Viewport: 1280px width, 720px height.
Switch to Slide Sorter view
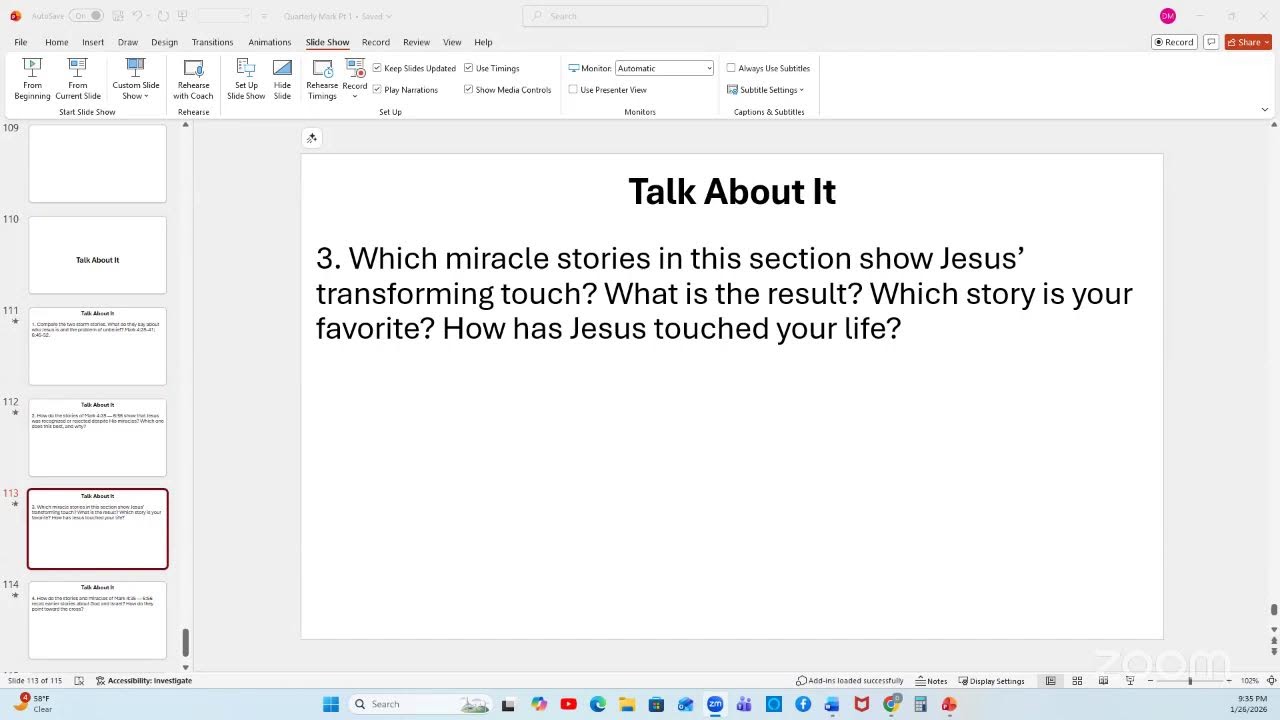(x=1077, y=681)
